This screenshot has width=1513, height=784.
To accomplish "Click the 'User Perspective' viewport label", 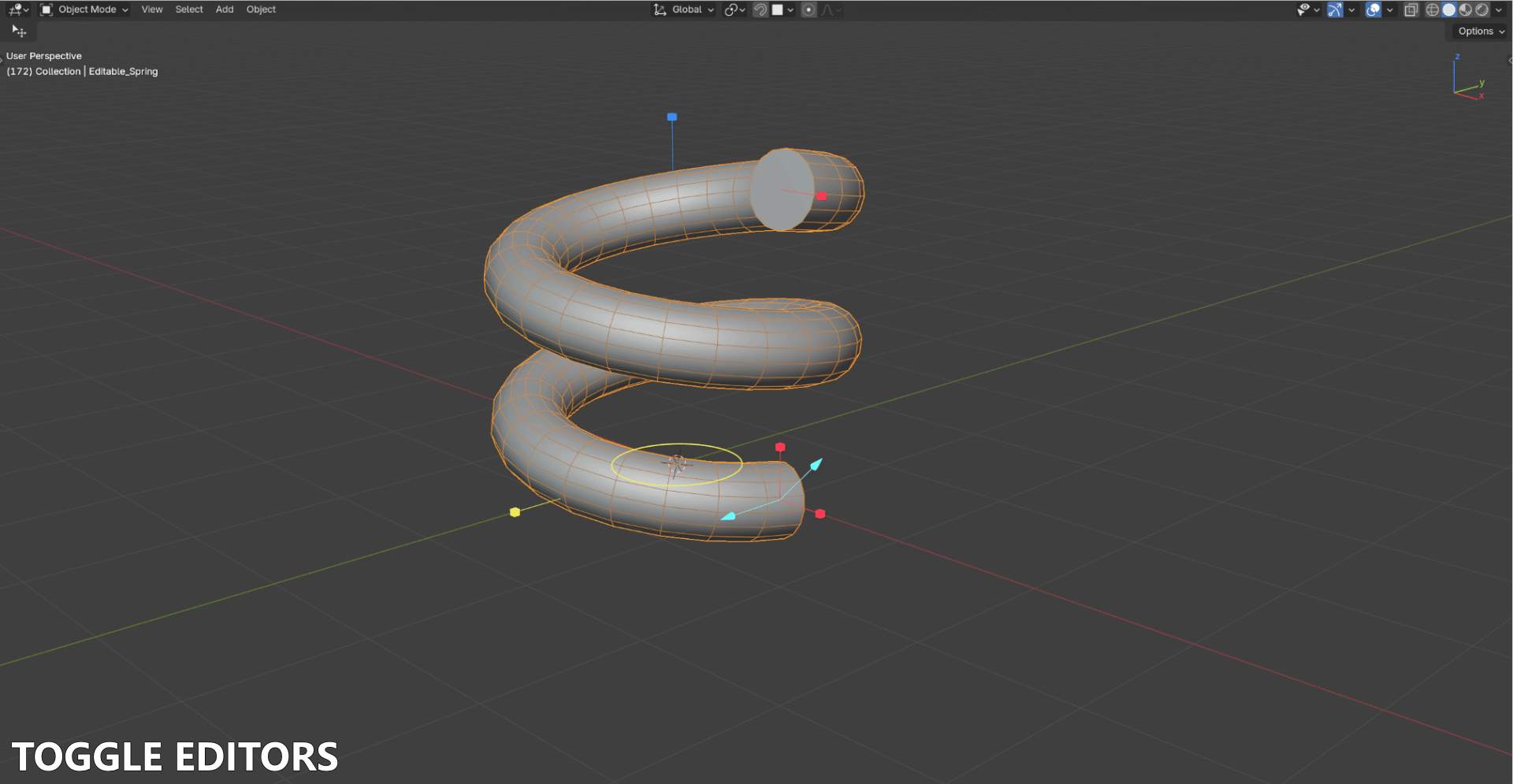I will tap(44, 56).
